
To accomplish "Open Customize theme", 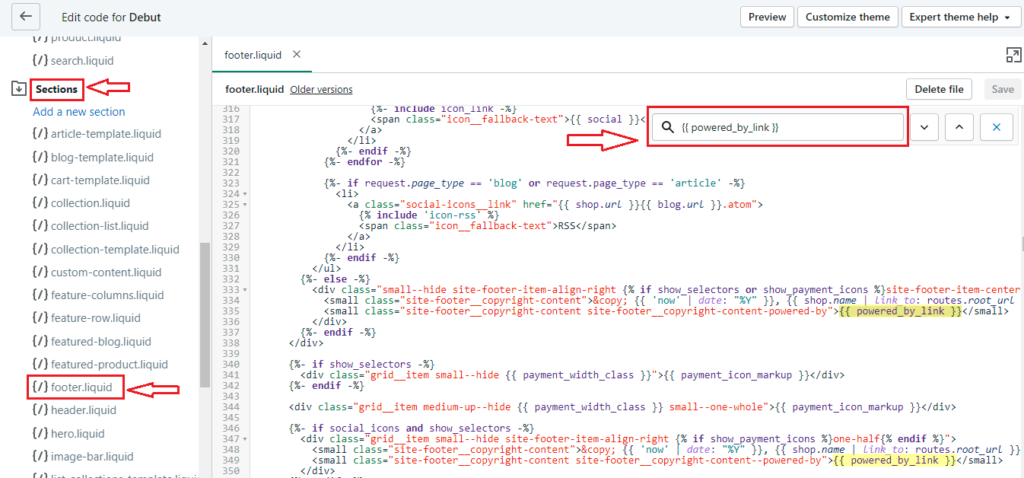I will pyautogui.click(x=848, y=17).
